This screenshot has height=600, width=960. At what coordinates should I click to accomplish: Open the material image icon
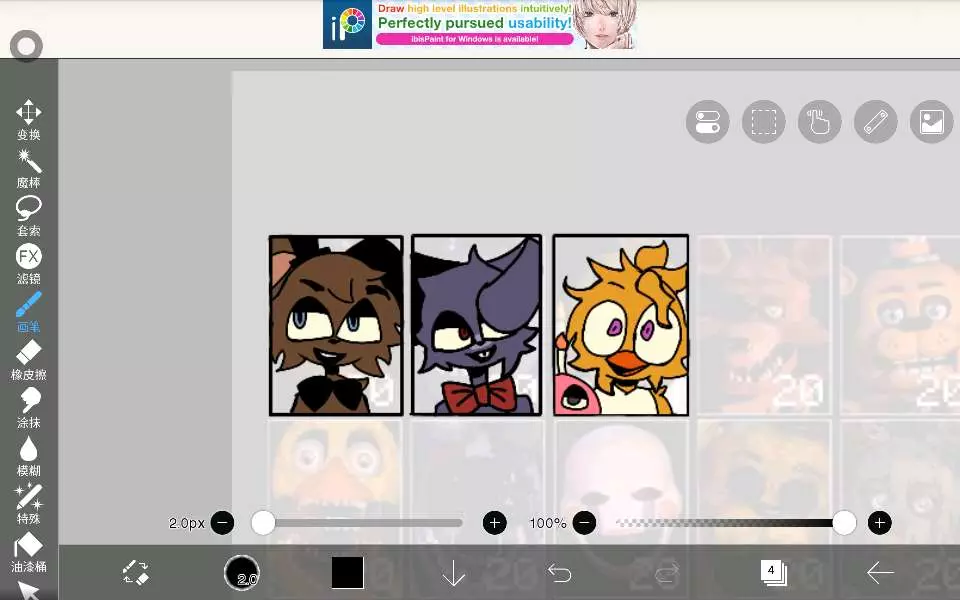[x=931, y=121]
